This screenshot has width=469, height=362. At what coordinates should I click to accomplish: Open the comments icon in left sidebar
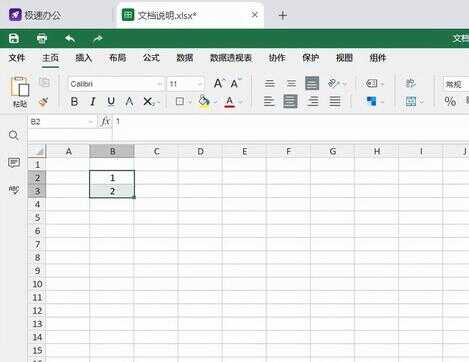click(14, 163)
